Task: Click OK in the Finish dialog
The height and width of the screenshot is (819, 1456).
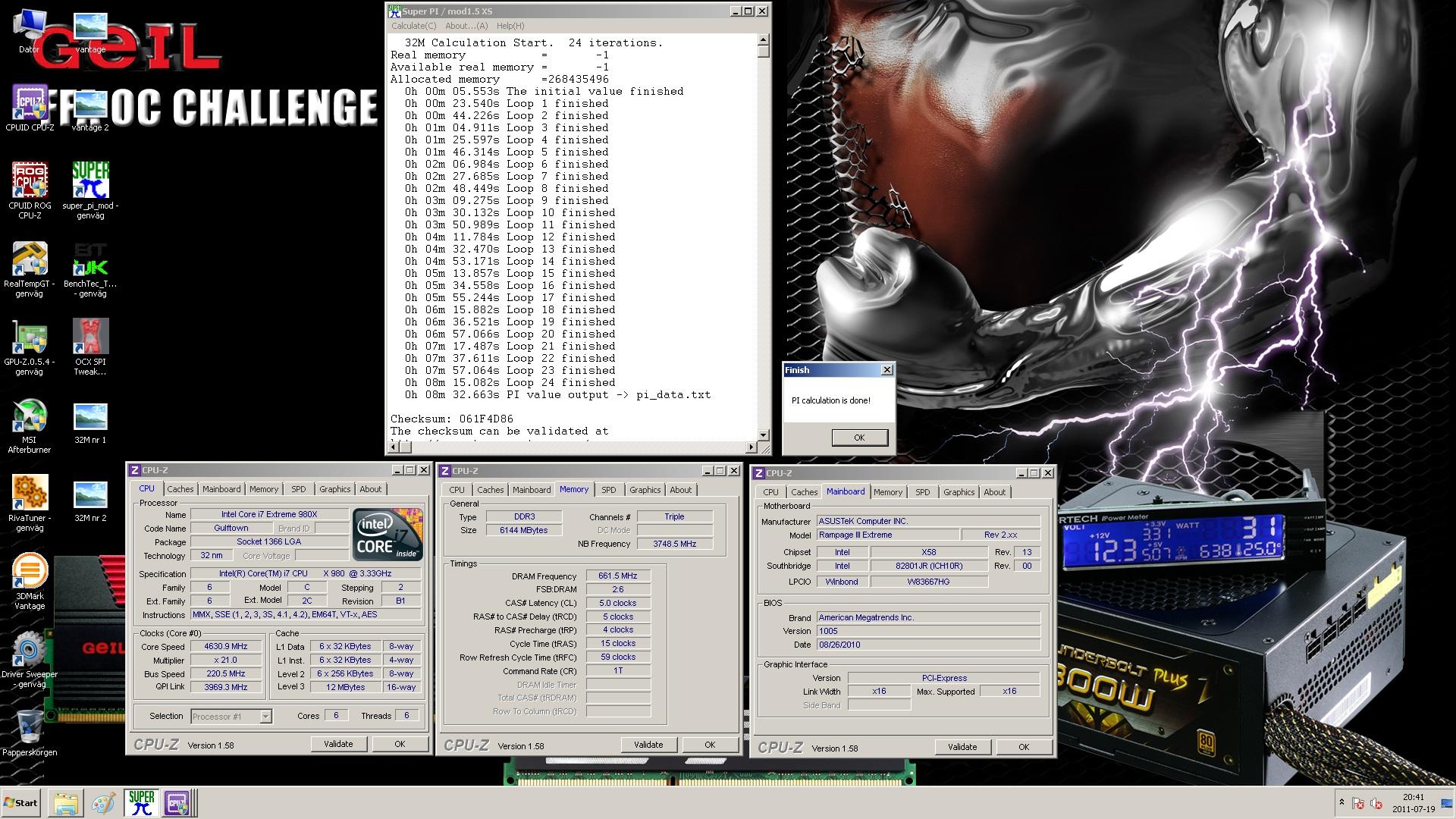Action: click(859, 438)
